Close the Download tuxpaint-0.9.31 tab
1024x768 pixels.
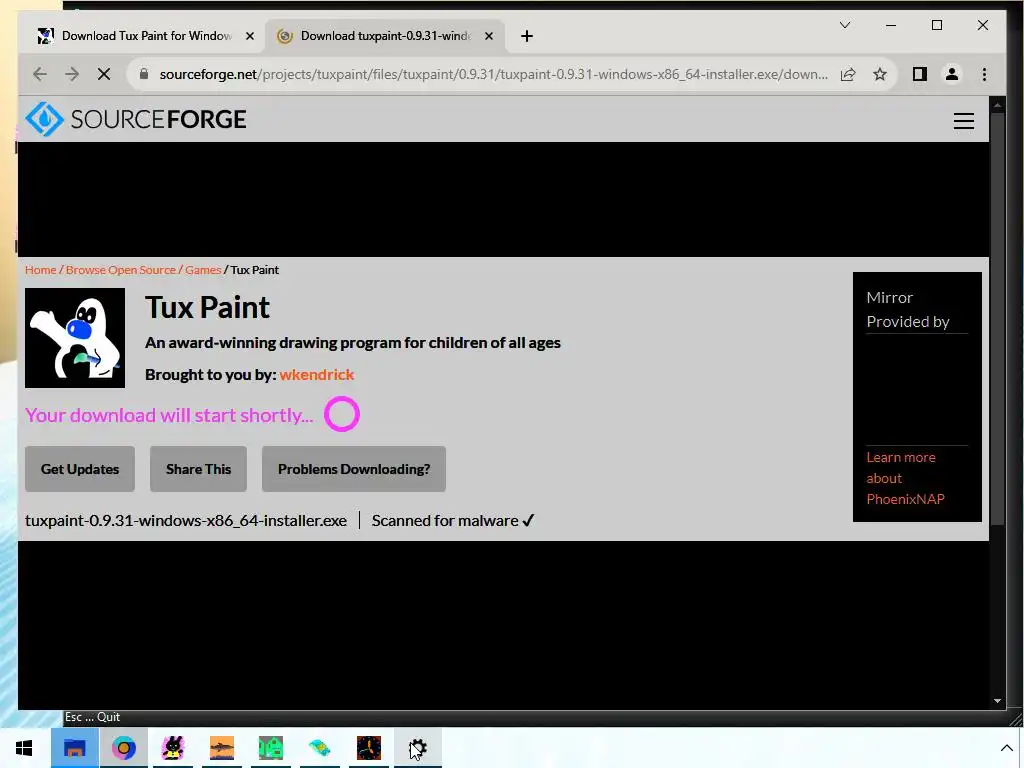click(488, 36)
